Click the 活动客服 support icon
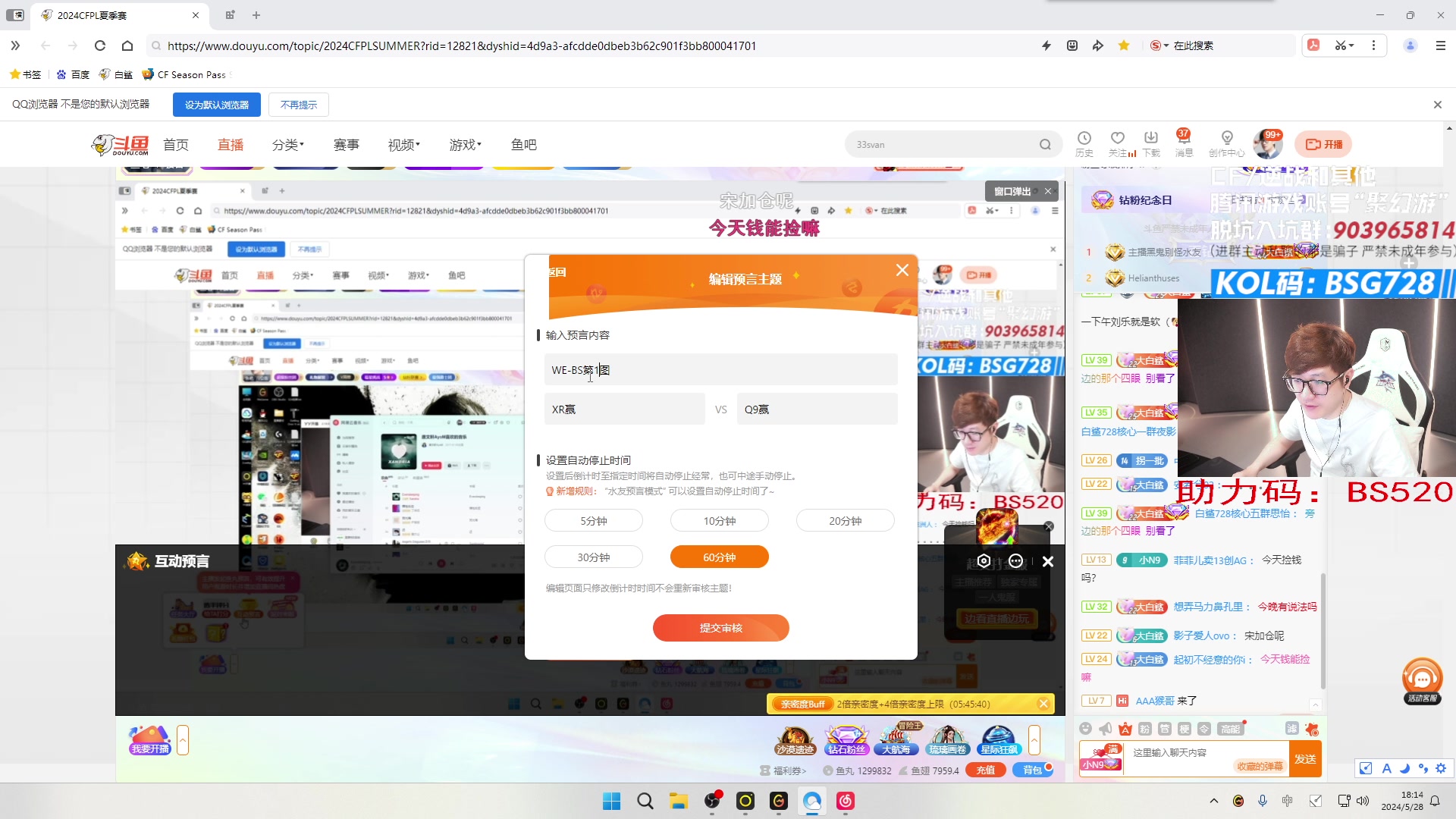1456x819 pixels. click(x=1422, y=680)
